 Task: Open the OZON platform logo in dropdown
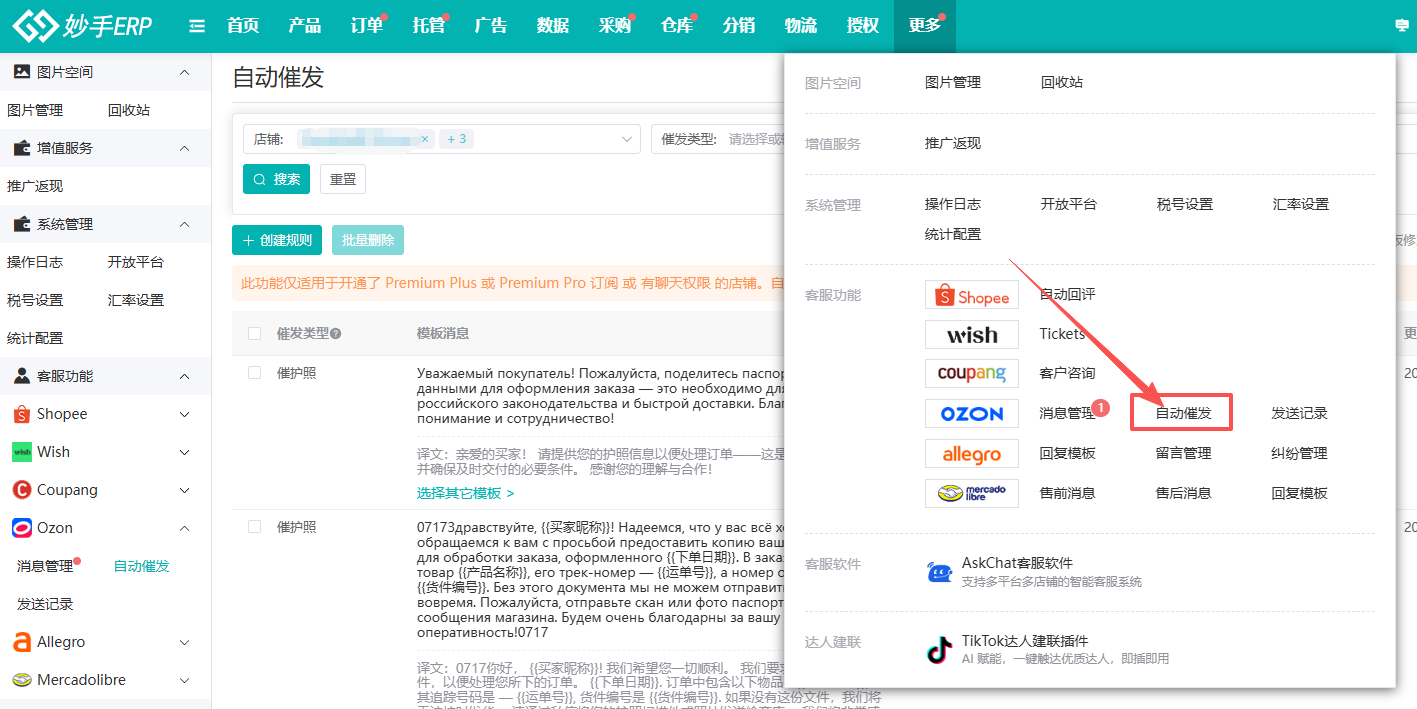[971, 413]
